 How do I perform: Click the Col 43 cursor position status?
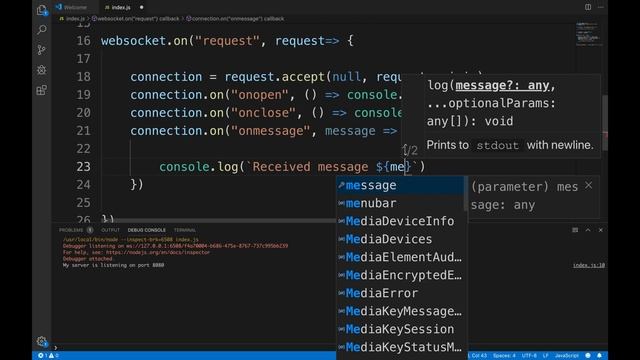[478, 356]
